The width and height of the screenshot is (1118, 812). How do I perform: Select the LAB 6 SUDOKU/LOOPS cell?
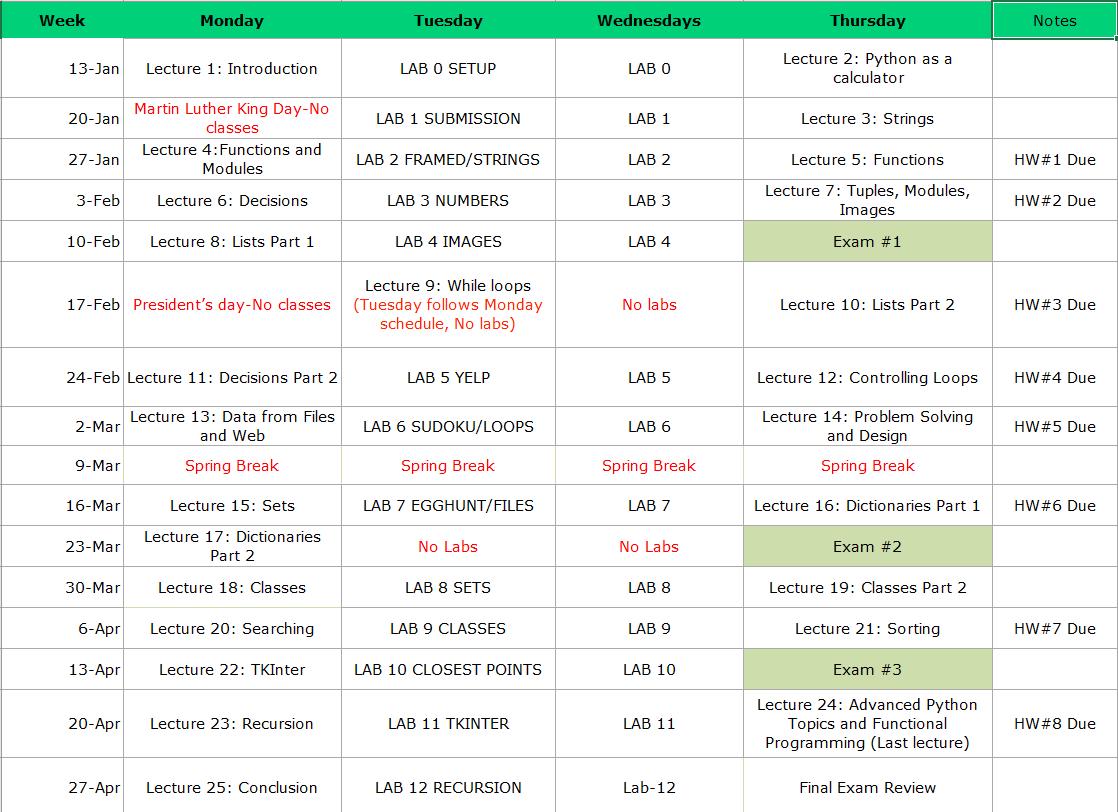pos(448,426)
